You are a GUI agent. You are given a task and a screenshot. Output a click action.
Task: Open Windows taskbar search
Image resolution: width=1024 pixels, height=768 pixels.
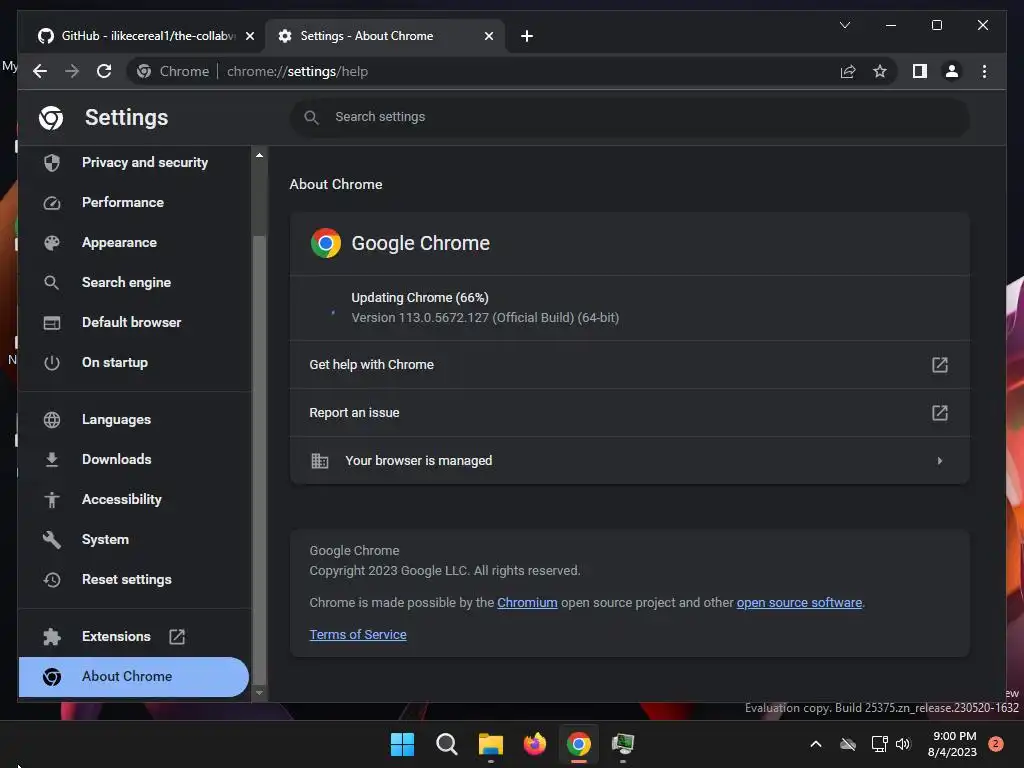447,744
